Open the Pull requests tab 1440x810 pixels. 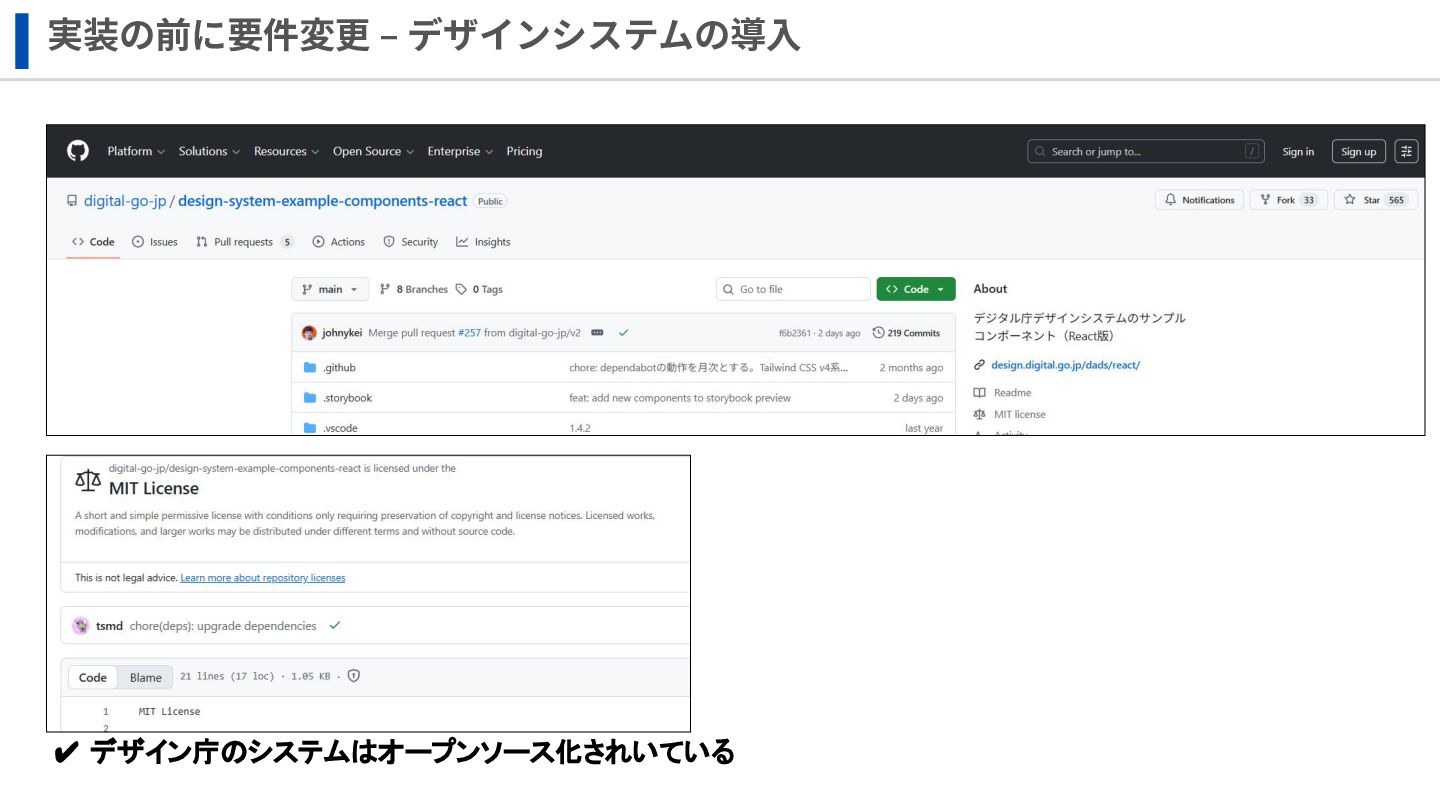244,242
